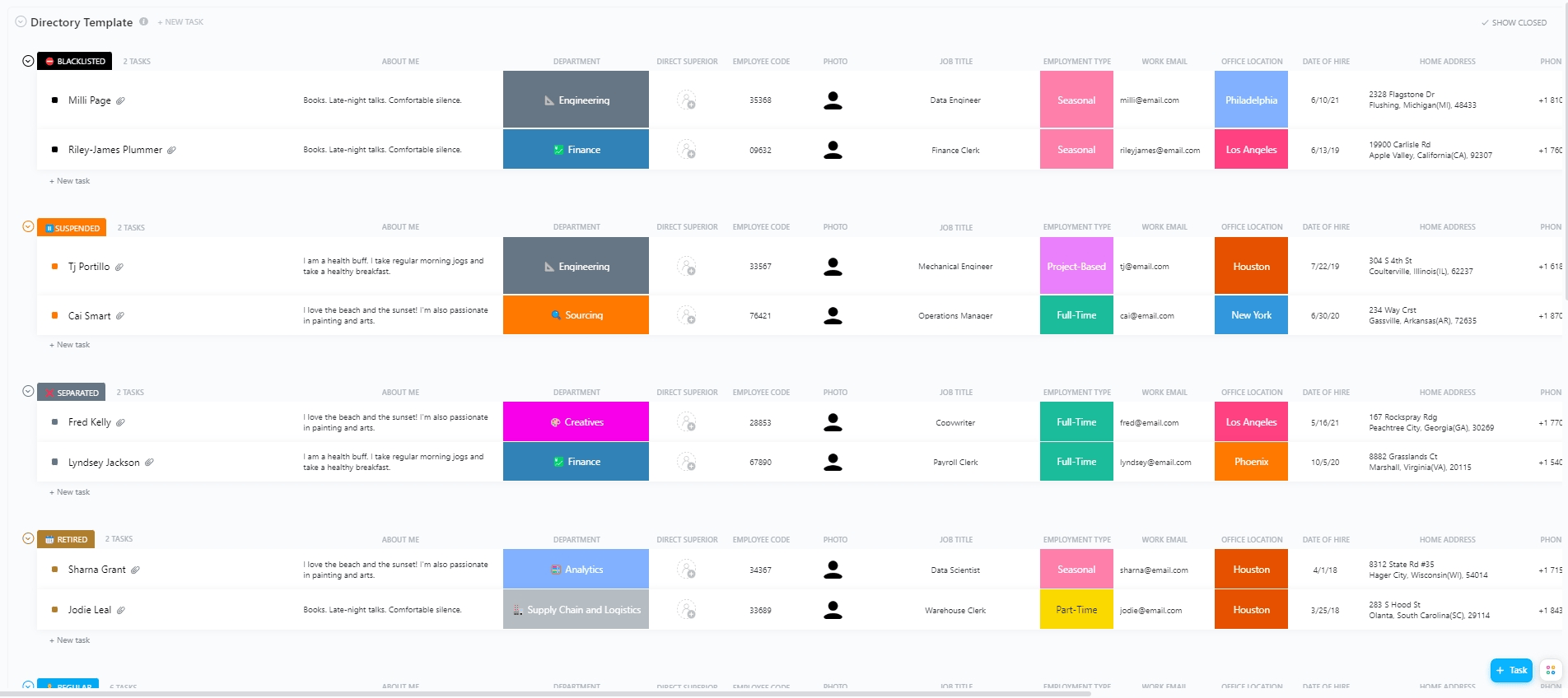Collapse the Blacklisted group
1568x698 pixels.
pyautogui.click(x=28, y=61)
